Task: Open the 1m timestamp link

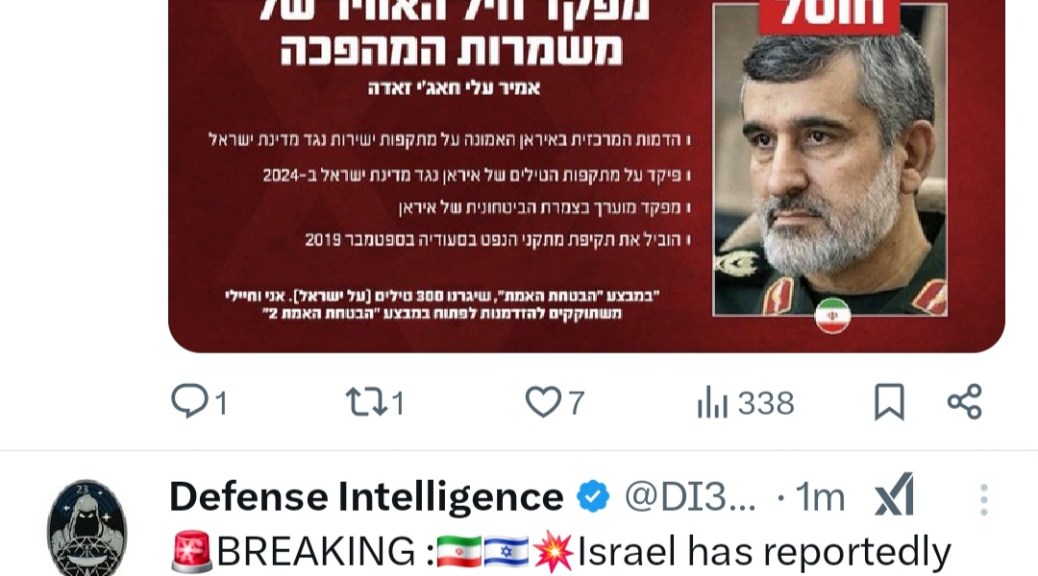Action: pyautogui.click(x=820, y=497)
